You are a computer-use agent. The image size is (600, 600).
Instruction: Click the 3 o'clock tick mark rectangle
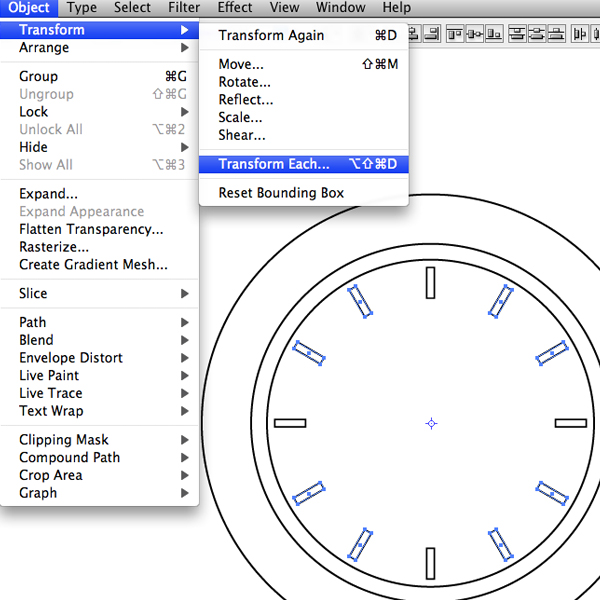pyautogui.click(x=571, y=423)
